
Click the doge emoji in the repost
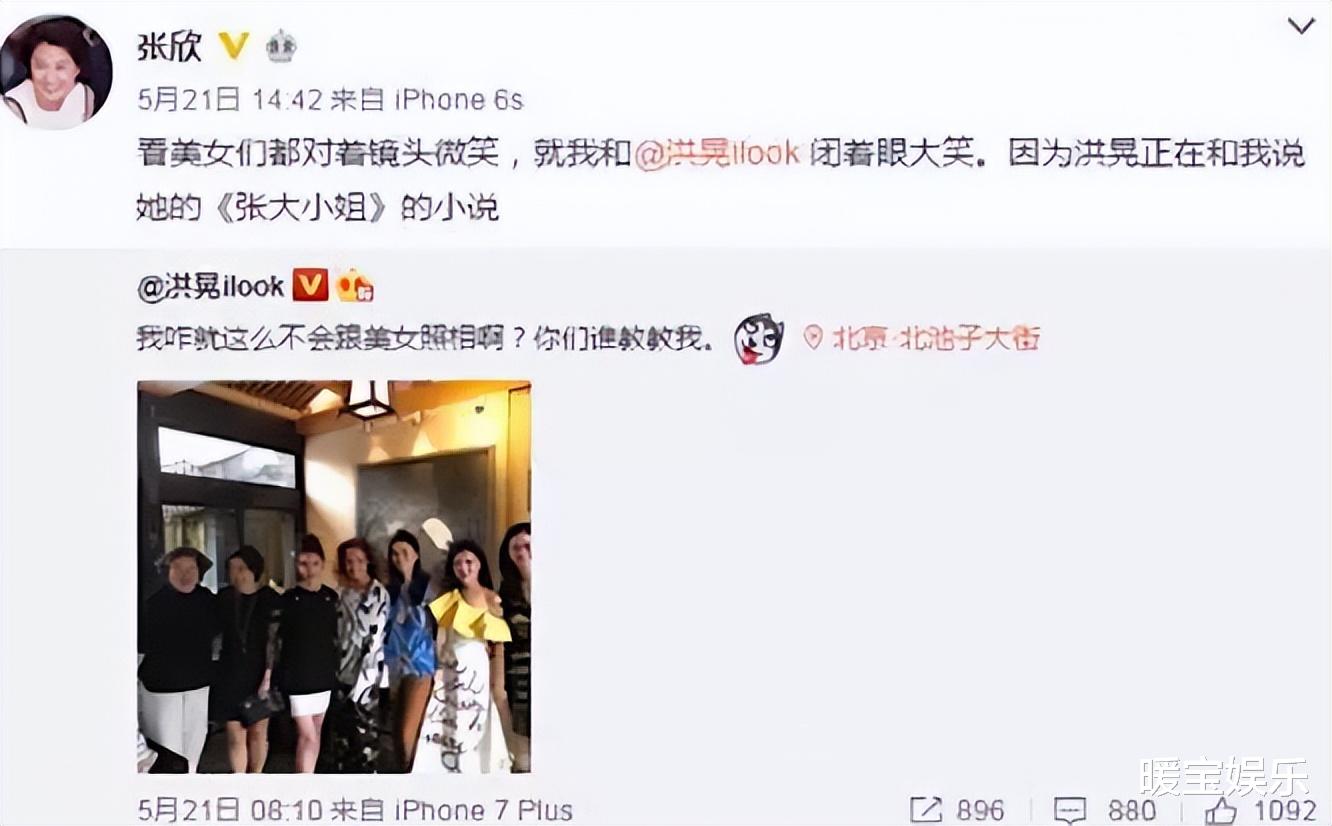pyautogui.click(x=758, y=339)
